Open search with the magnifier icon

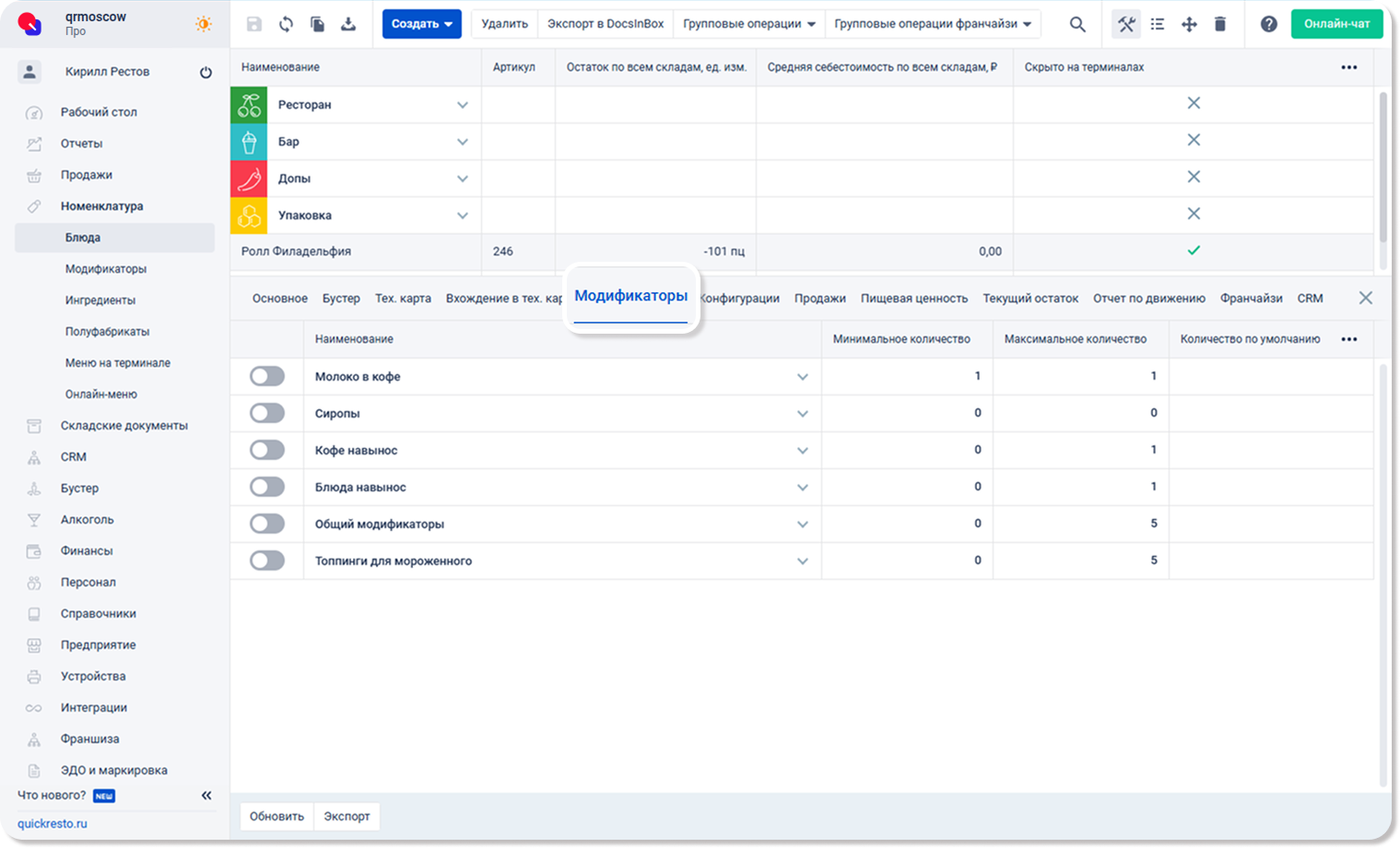1077,24
